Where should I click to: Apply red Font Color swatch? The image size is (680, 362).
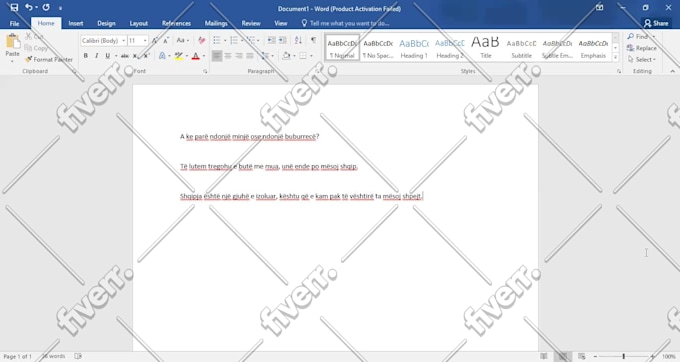pos(196,55)
